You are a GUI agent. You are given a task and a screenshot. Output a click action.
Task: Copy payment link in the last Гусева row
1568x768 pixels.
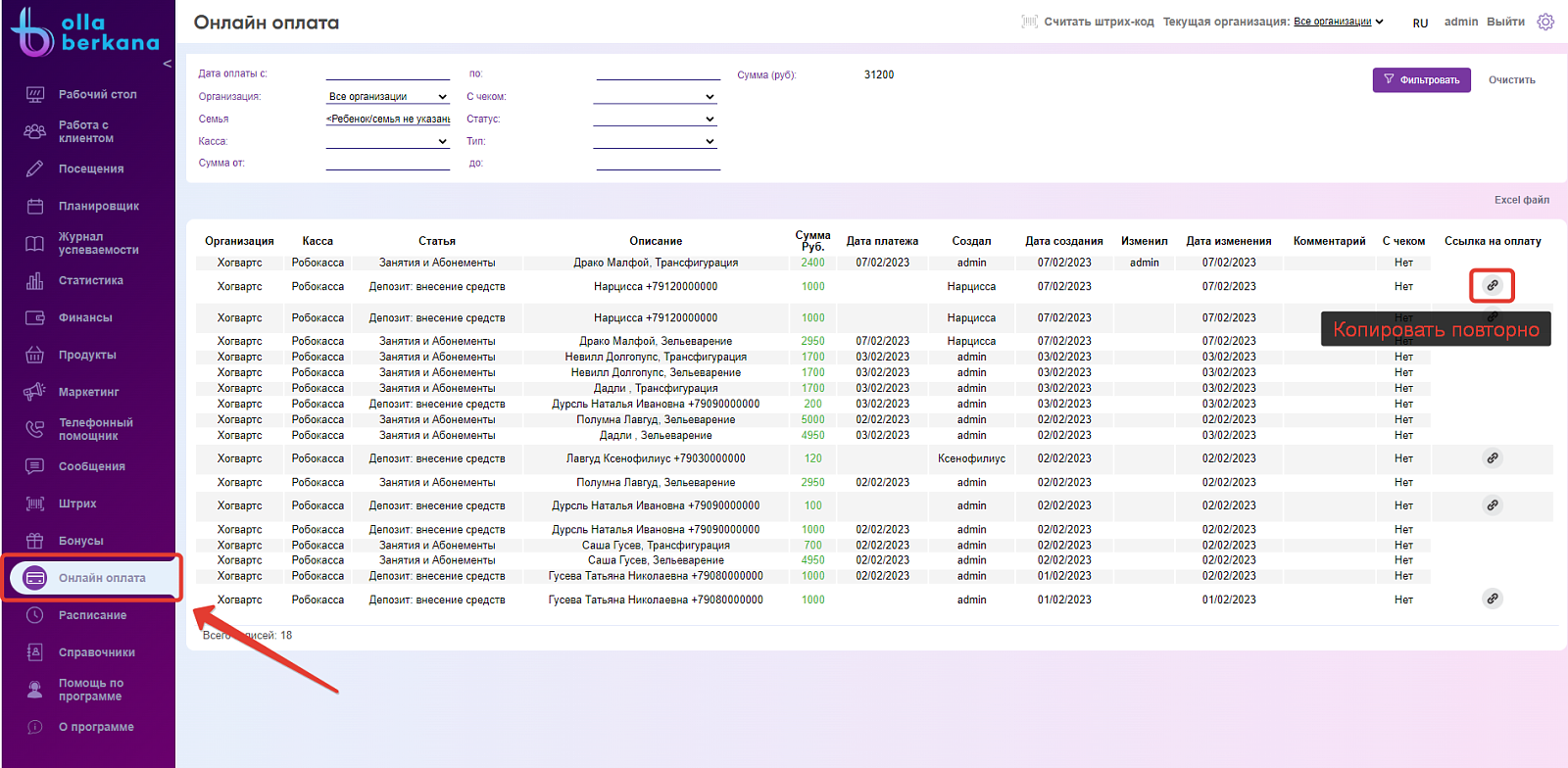[1493, 599]
